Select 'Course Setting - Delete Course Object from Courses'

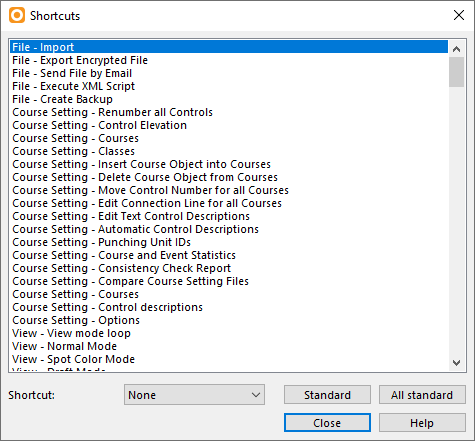[x=229, y=177]
